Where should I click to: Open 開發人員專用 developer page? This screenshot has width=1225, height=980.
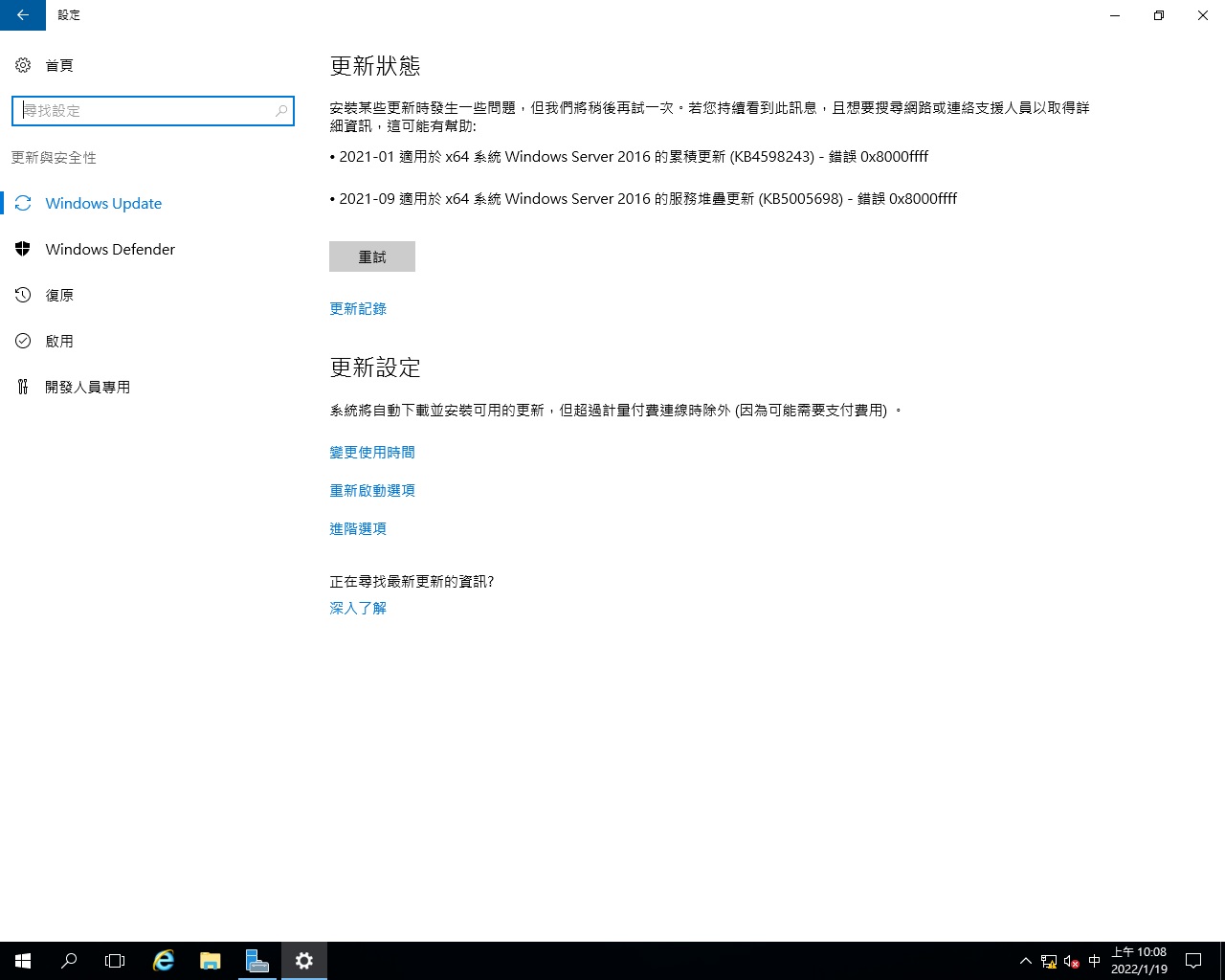point(87,387)
